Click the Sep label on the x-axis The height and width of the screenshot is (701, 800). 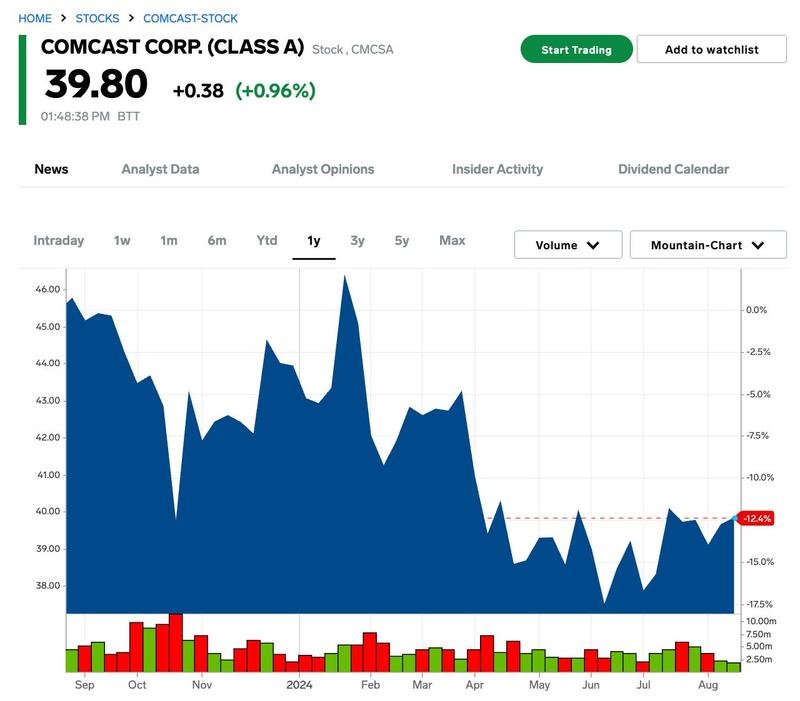click(85, 685)
